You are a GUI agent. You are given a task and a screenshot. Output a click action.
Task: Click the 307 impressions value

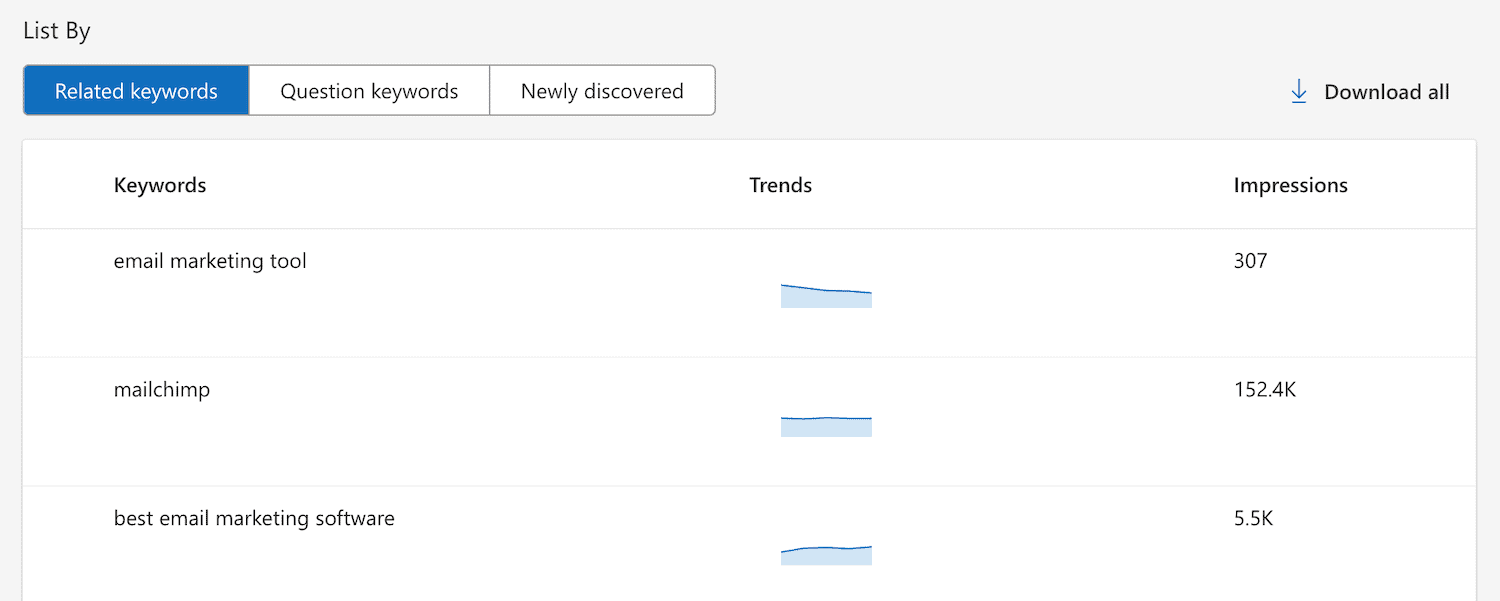click(x=1249, y=261)
